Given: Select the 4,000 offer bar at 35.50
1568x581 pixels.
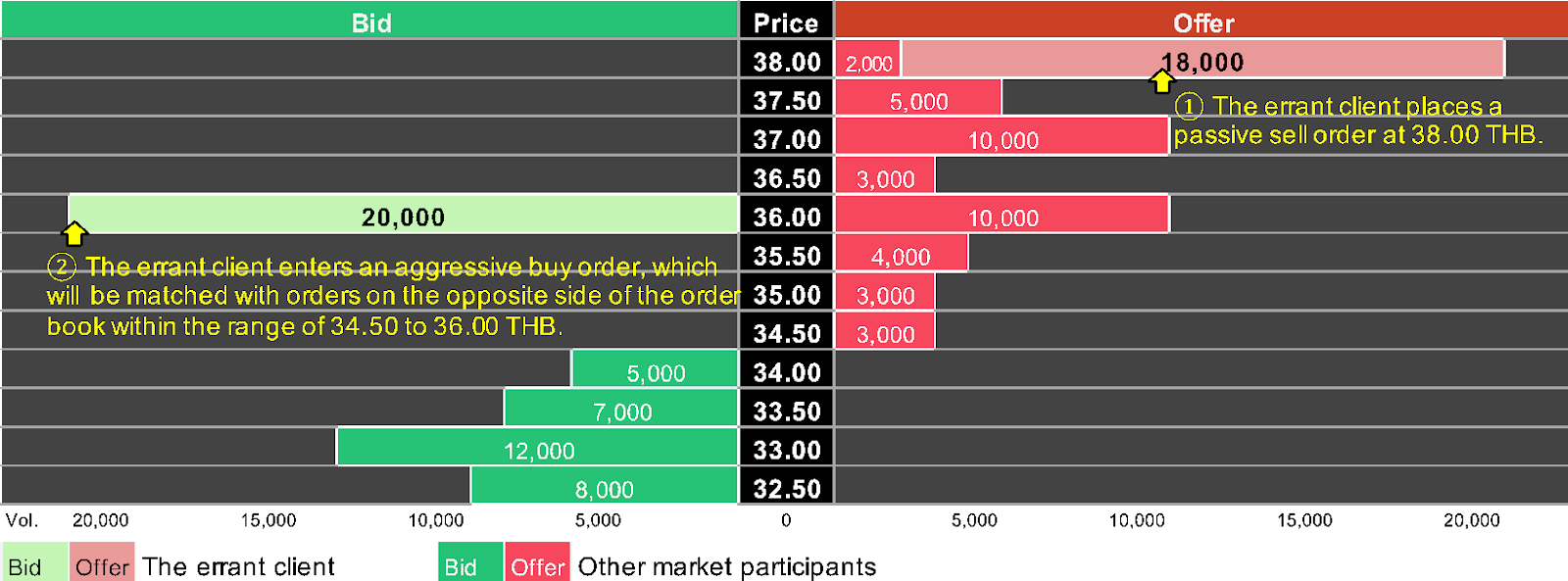Looking at the screenshot, I should [901, 254].
